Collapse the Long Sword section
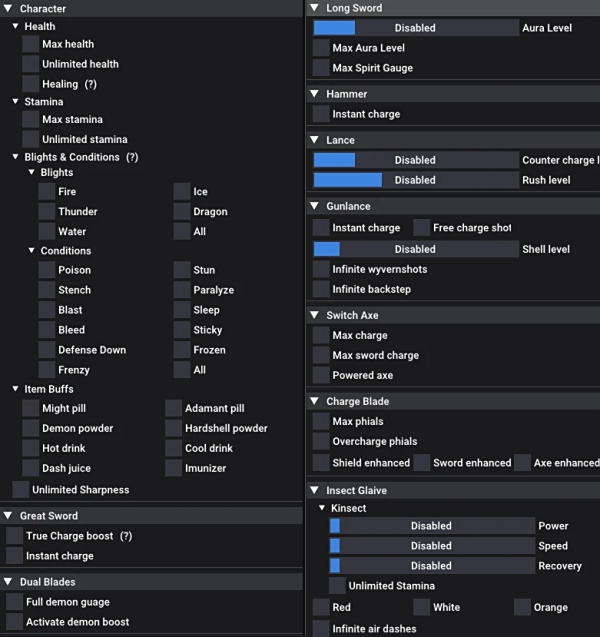Viewport: 600px width, 637px height. 314,8
